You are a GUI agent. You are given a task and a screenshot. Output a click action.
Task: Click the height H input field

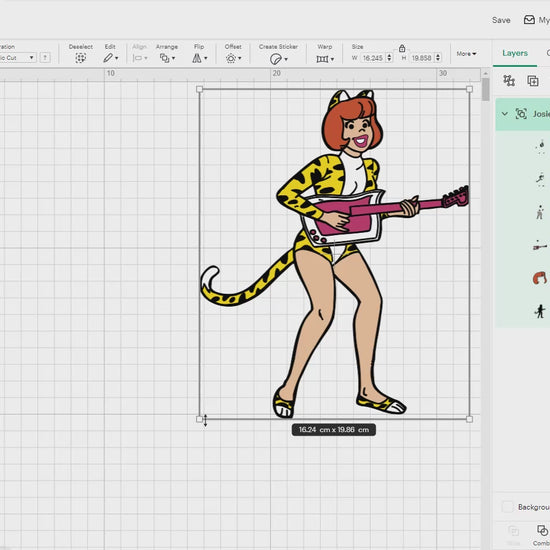tap(422, 58)
